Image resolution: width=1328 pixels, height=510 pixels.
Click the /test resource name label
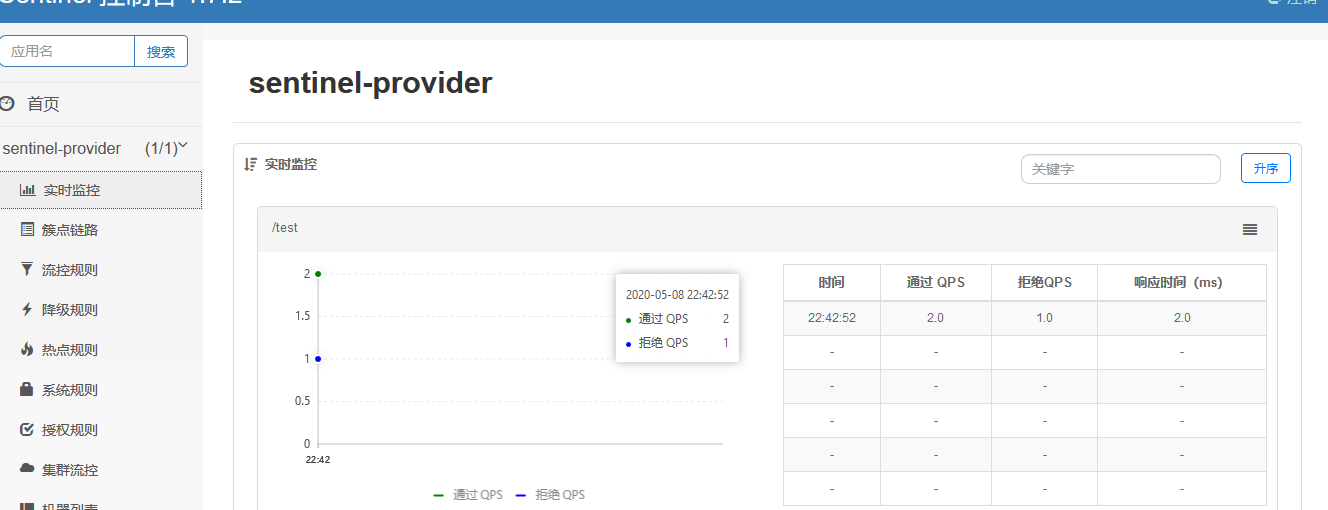285,228
